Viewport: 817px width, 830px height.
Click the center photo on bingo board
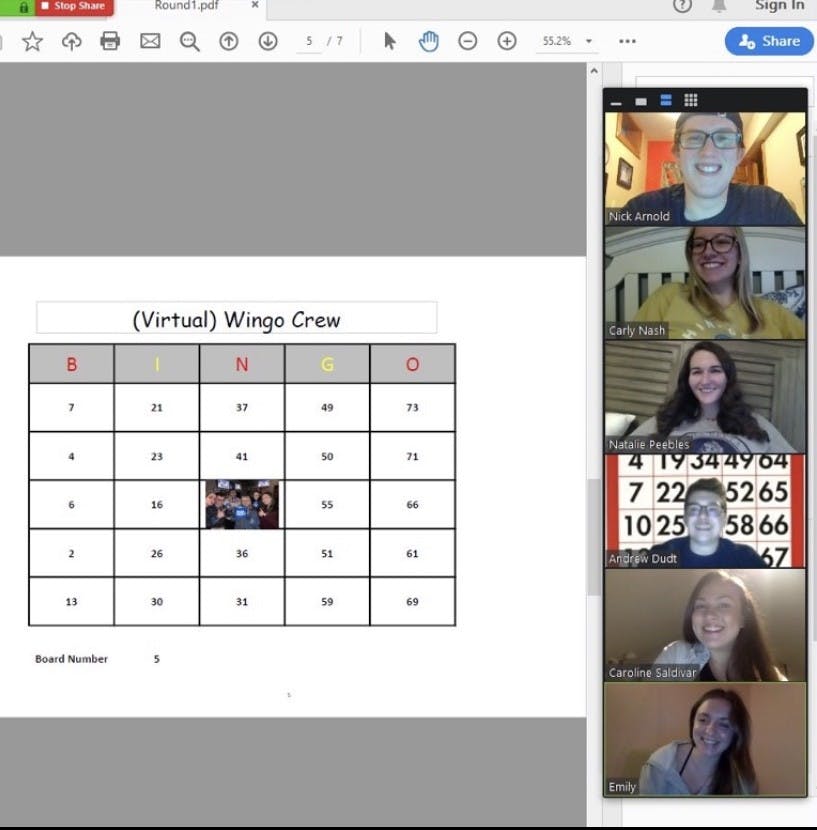pyautogui.click(x=242, y=504)
